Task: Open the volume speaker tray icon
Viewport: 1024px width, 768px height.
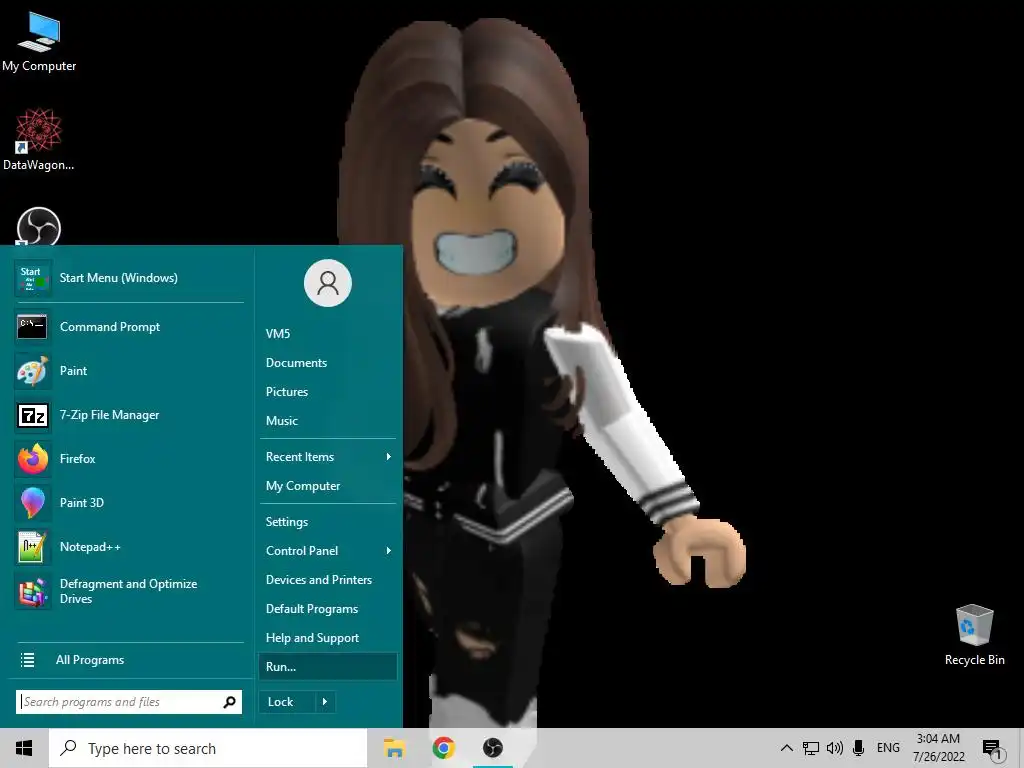Action: click(835, 748)
